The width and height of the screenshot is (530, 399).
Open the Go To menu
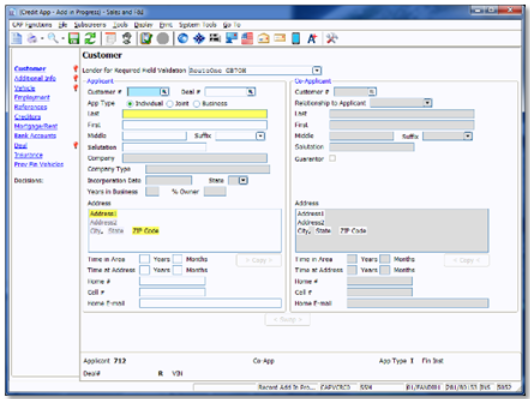point(232,25)
